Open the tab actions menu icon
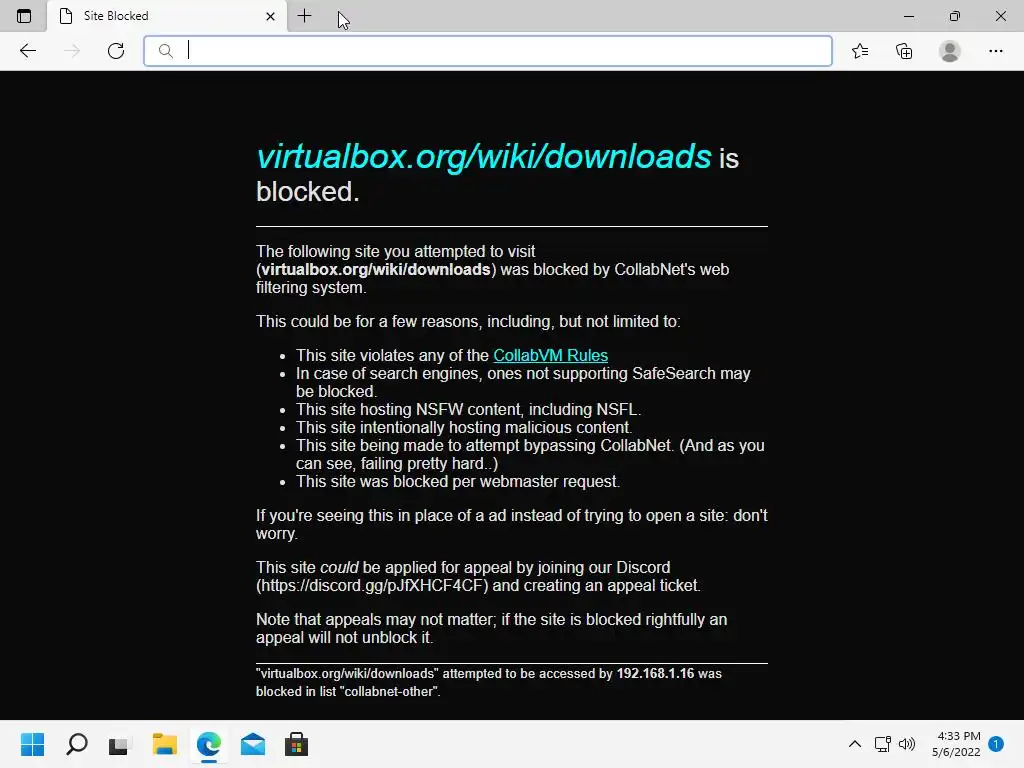This screenshot has height=768, width=1024. 24,16
